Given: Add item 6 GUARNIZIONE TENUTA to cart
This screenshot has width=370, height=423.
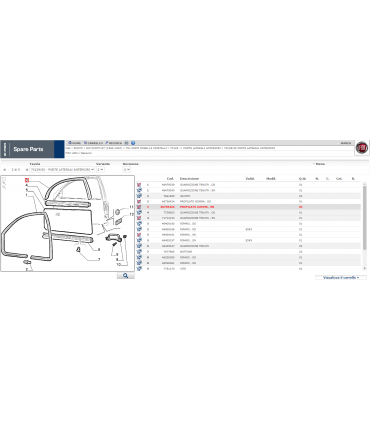Looking at the screenshot, I should click(139, 246).
